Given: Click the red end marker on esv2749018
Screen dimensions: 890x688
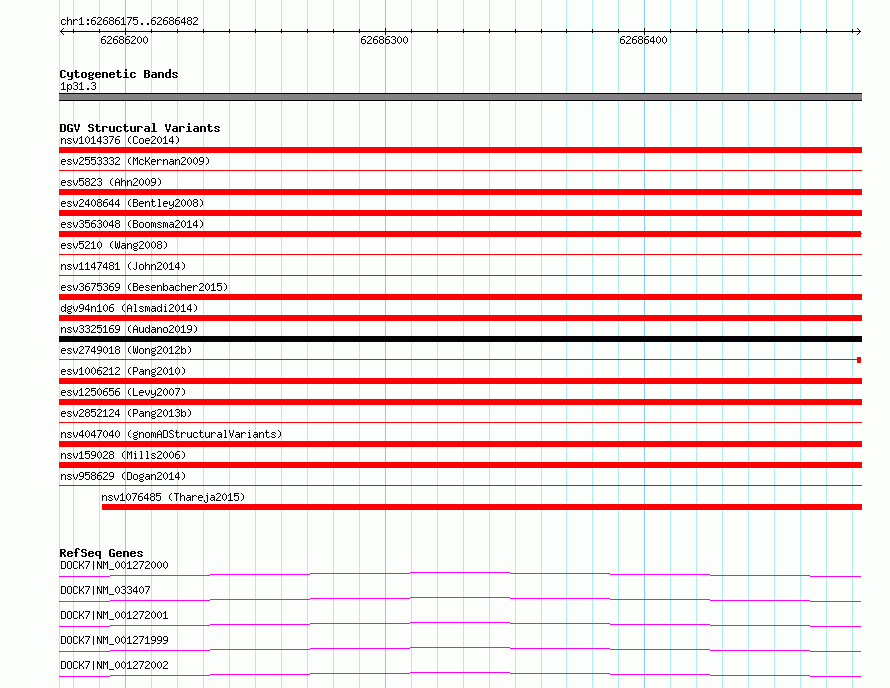Looking at the screenshot, I should pyautogui.click(x=859, y=360).
